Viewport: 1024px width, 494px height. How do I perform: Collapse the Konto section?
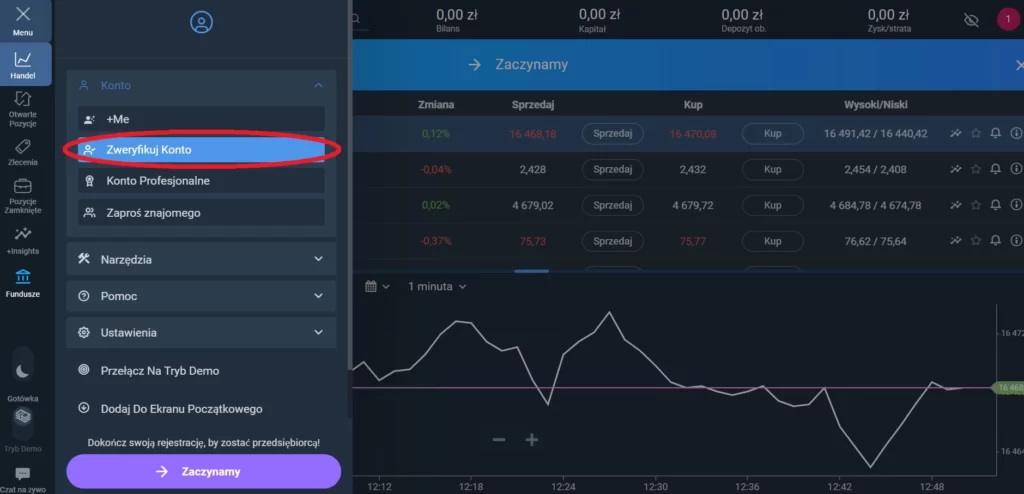[x=318, y=86]
